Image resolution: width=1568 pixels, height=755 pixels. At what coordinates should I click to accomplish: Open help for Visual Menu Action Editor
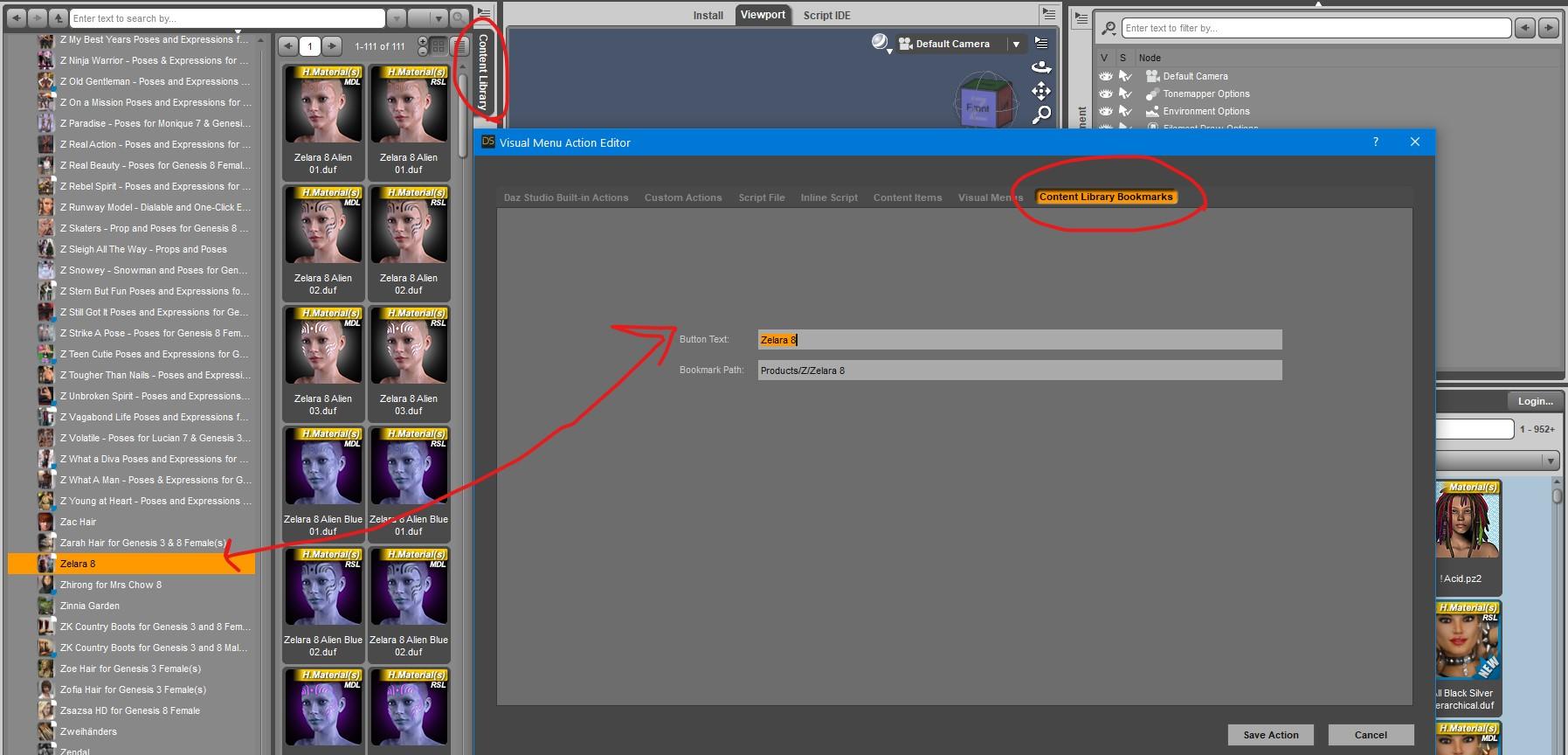[1376, 142]
